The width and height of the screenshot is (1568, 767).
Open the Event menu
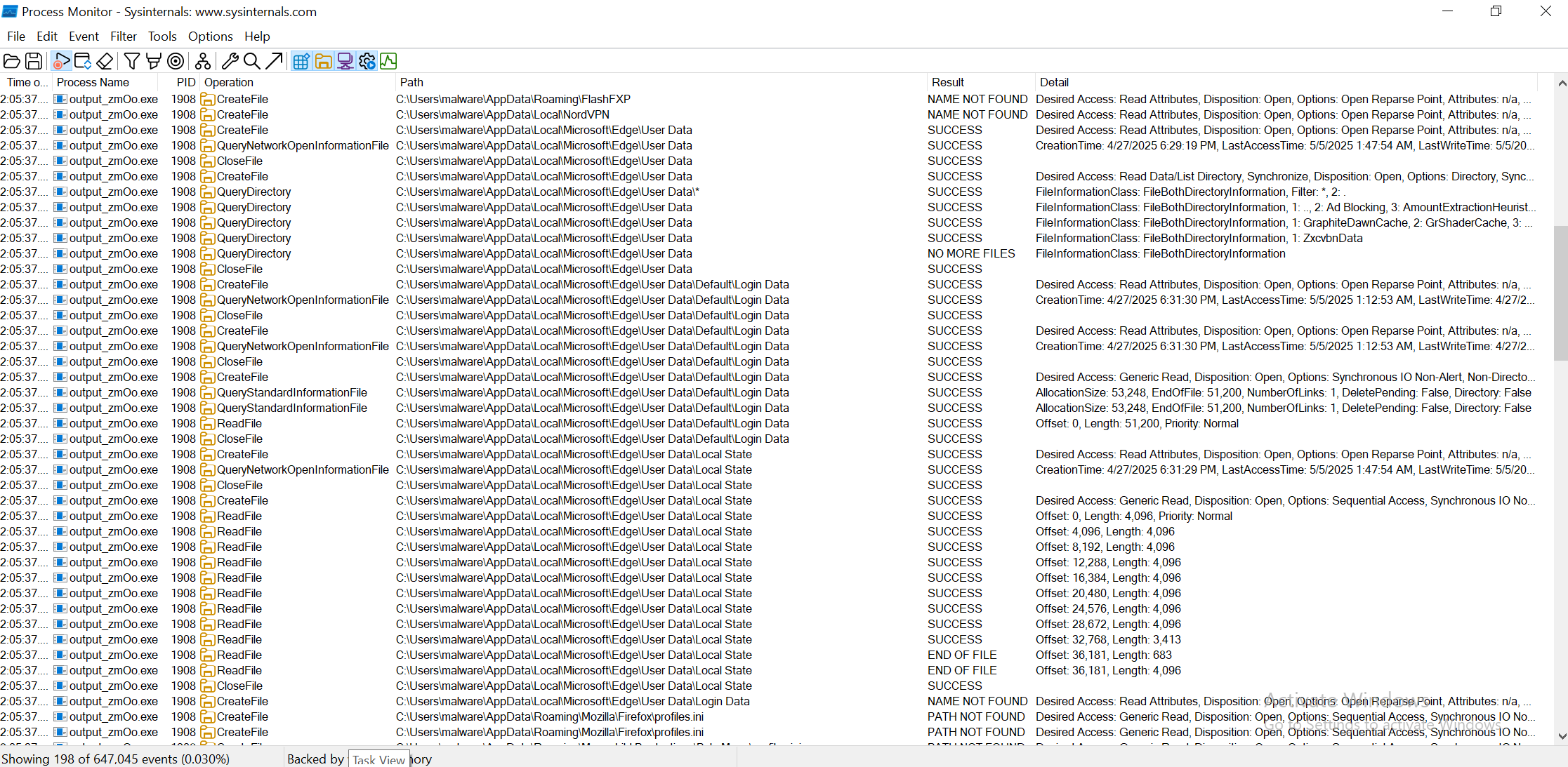pos(84,36)
